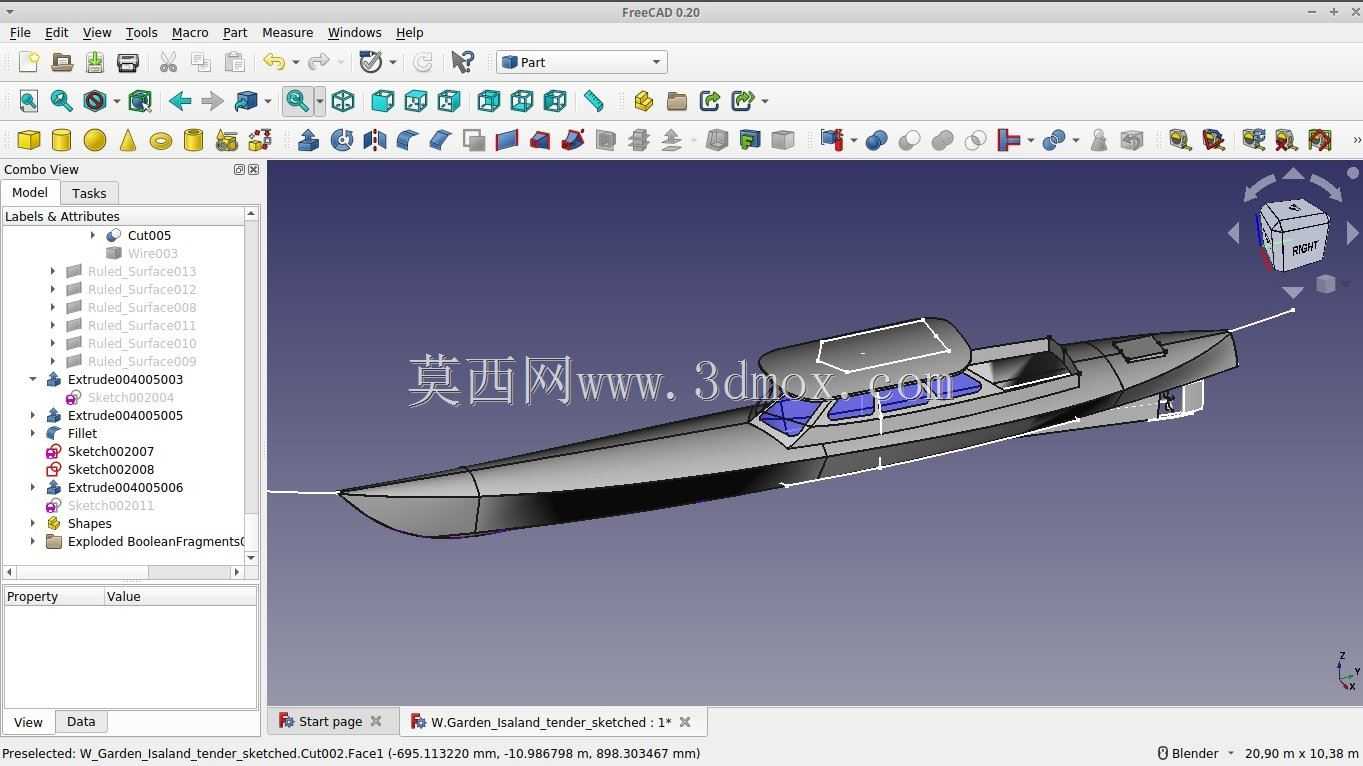
Task: Click the Create group folder icon
Action: click(677, 101)
